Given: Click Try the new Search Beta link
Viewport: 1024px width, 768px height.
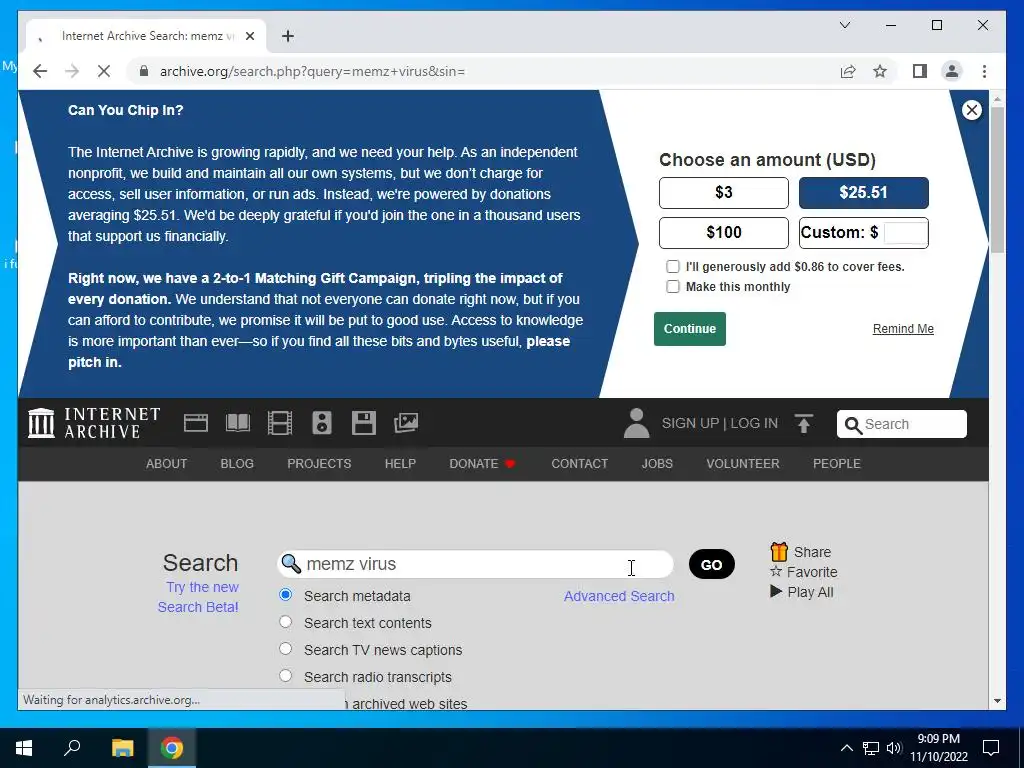Looking at the screenshot, I should (x=199, y=597).
